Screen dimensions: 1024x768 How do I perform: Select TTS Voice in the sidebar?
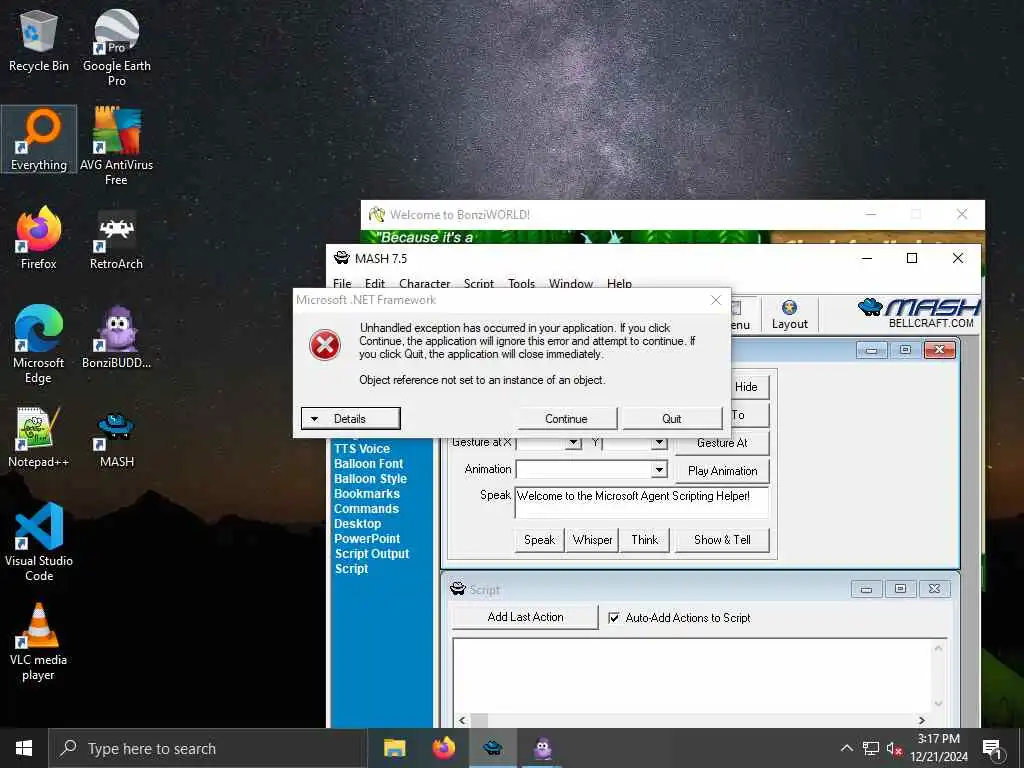point(362,449)
